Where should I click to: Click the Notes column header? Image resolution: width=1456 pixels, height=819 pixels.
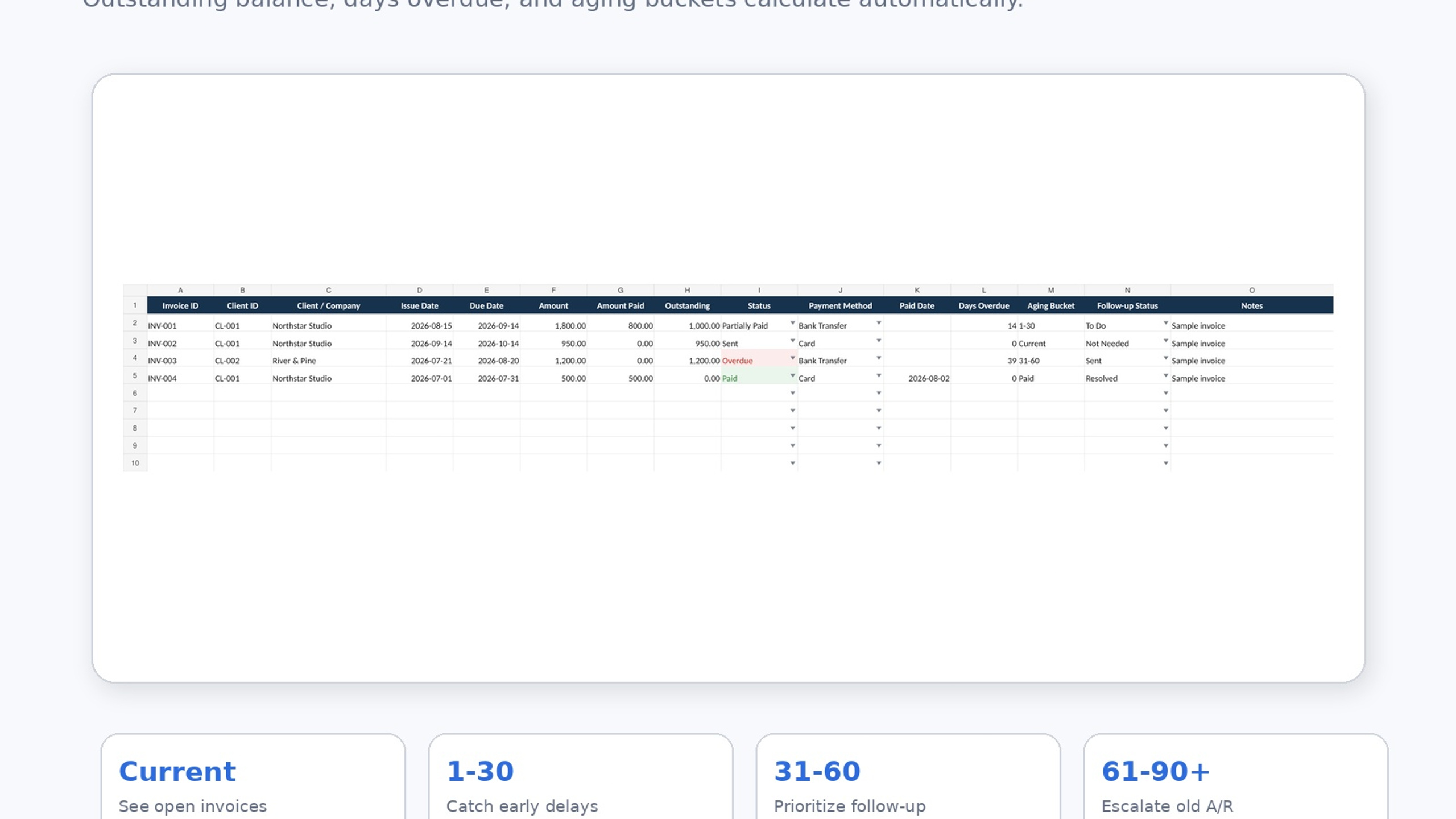[x=1251, y=305]
